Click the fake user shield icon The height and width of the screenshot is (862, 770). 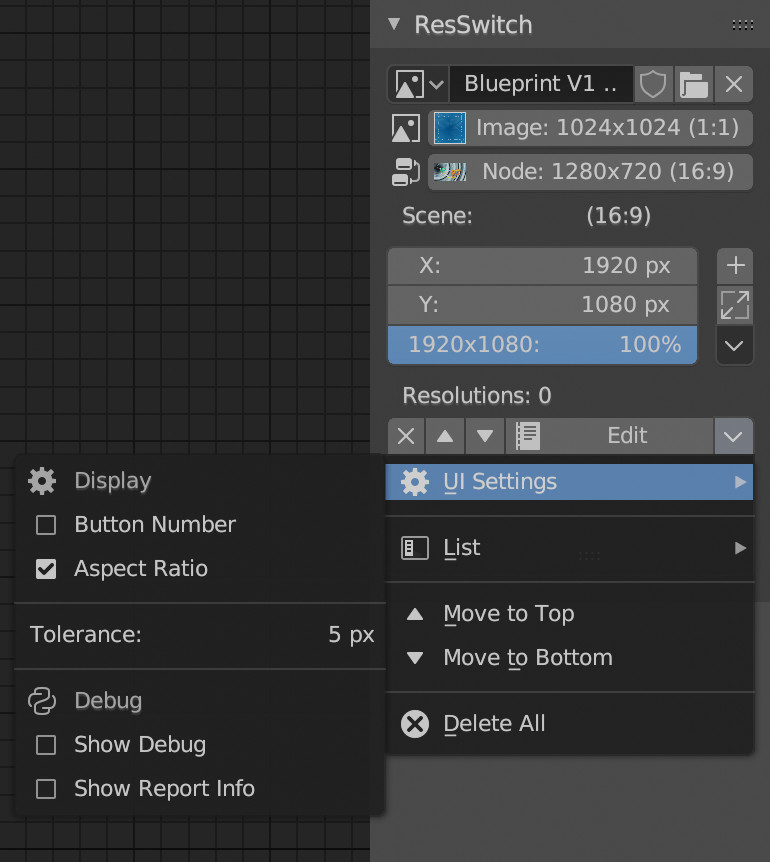pos(653,85)
